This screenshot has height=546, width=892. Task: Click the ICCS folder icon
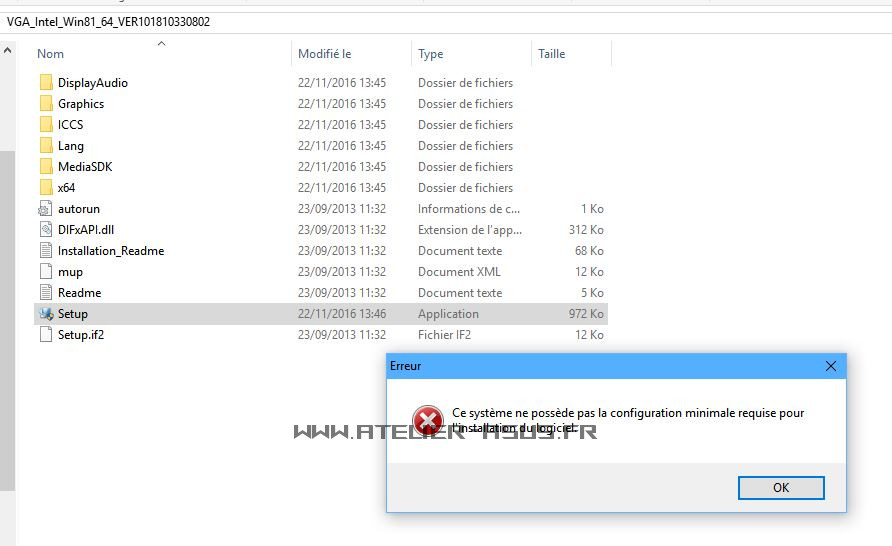point(46,125)
